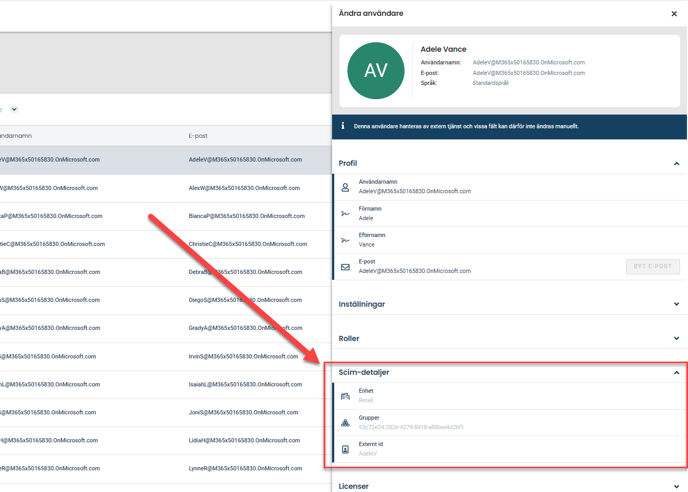Click the Externt id badge icon
688x492 pixels.
click(345, 449)
